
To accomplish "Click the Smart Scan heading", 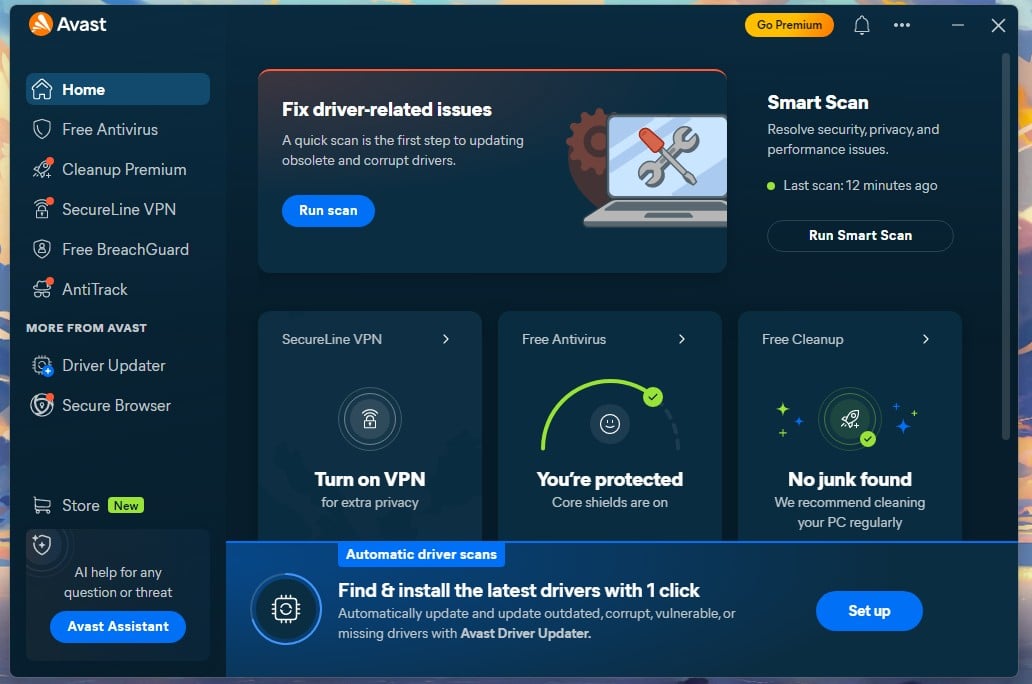I will [x=817, y=103].
